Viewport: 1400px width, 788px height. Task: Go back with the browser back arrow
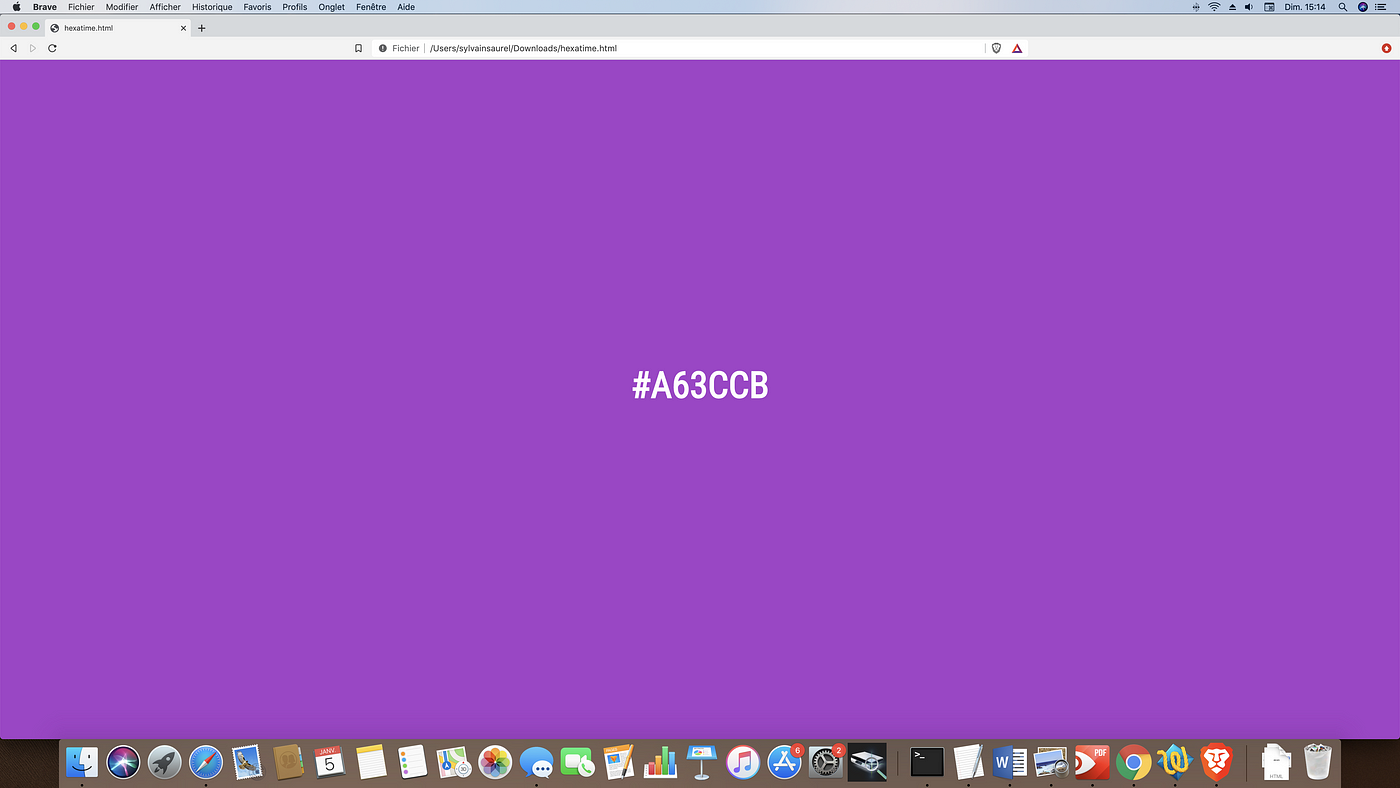(13, 48)
